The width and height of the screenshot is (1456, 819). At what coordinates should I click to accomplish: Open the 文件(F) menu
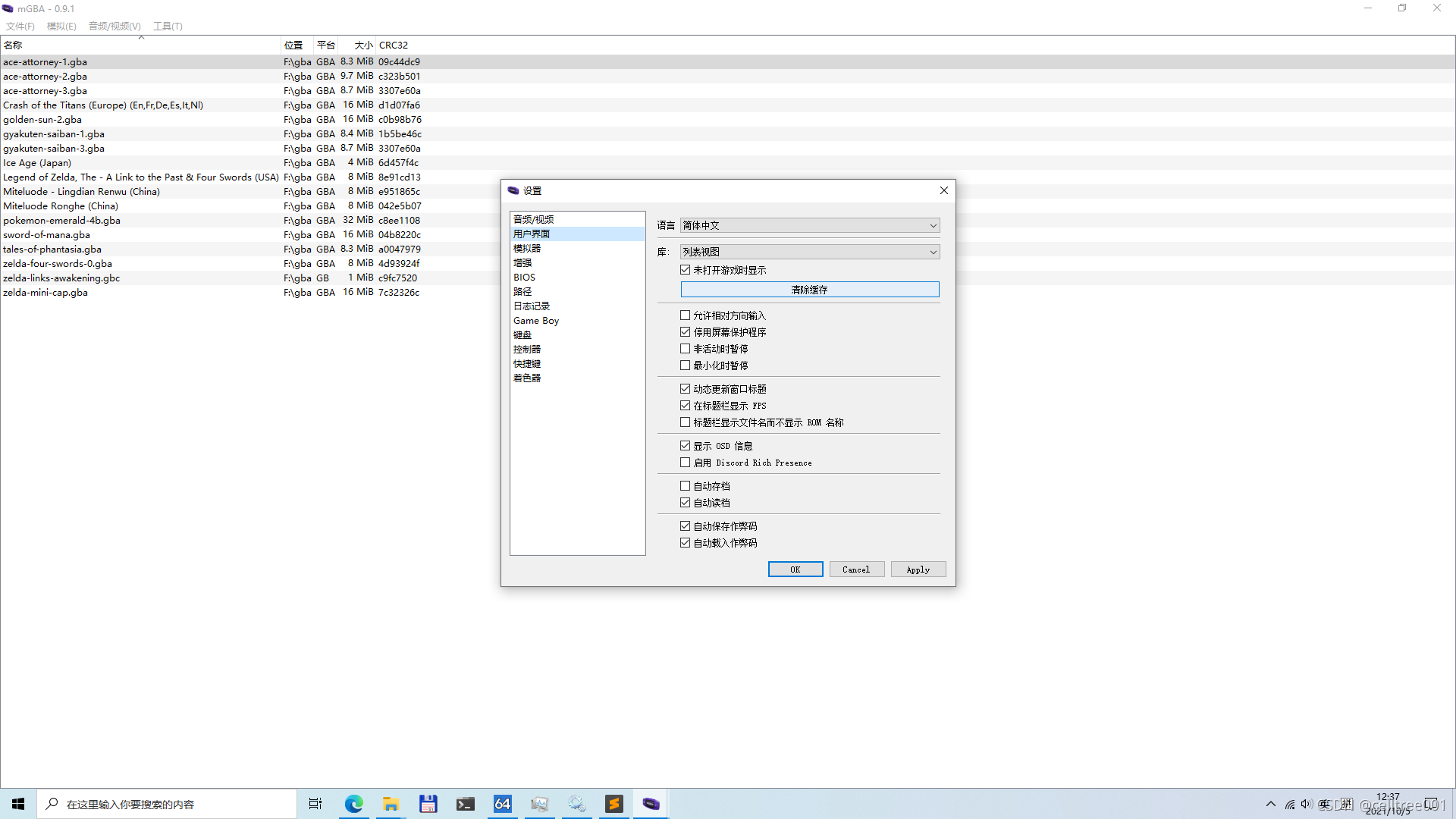[20, 26]
